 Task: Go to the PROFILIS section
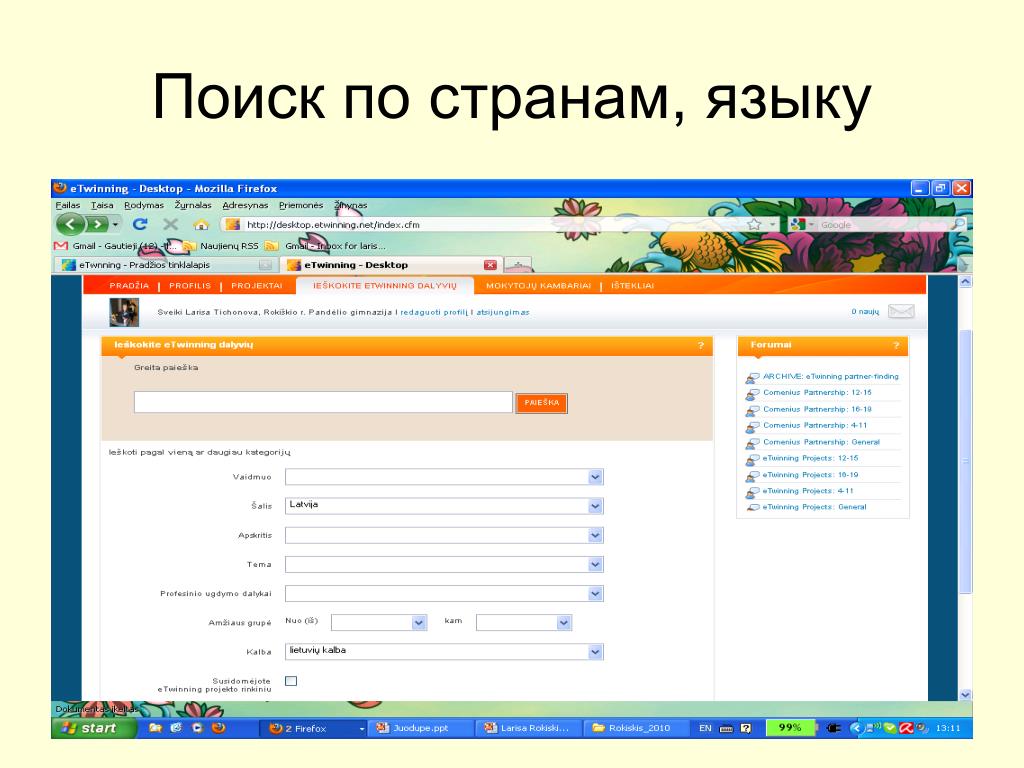coord(190,285)
